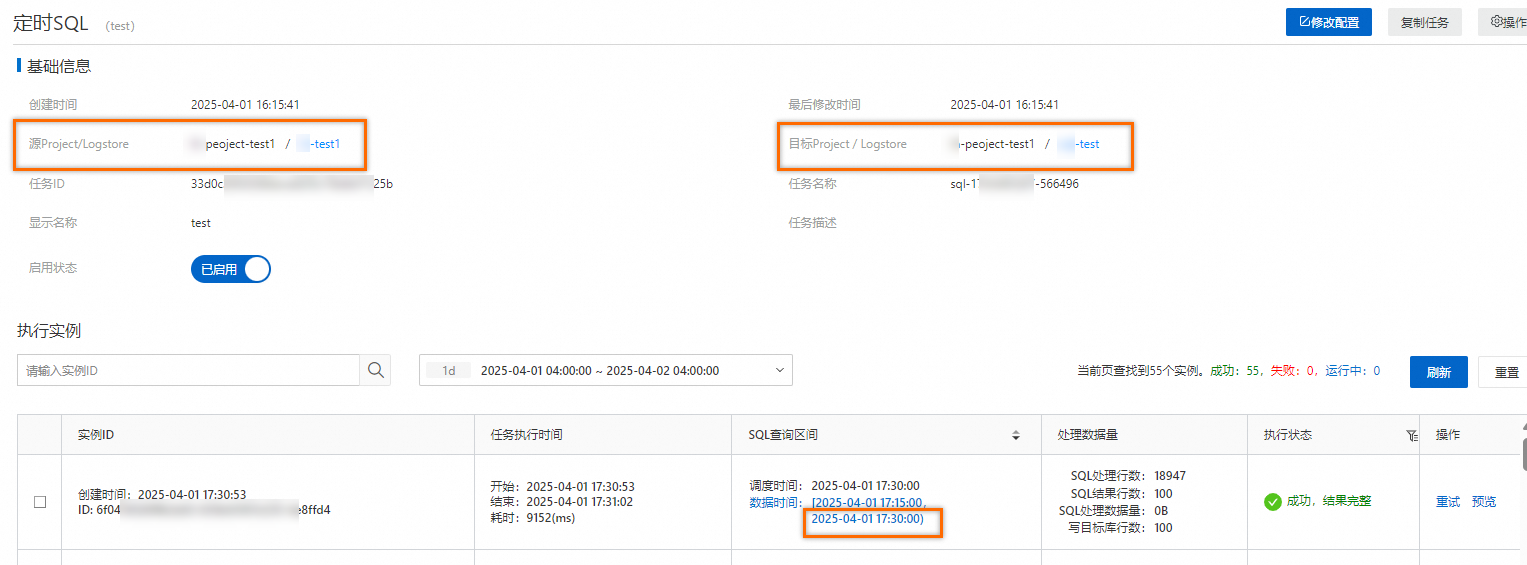The width and height of the screenshot is (1527, 565).
Task: Click 重试 for the 17:30:53 instance
Action: (1448, 502)
